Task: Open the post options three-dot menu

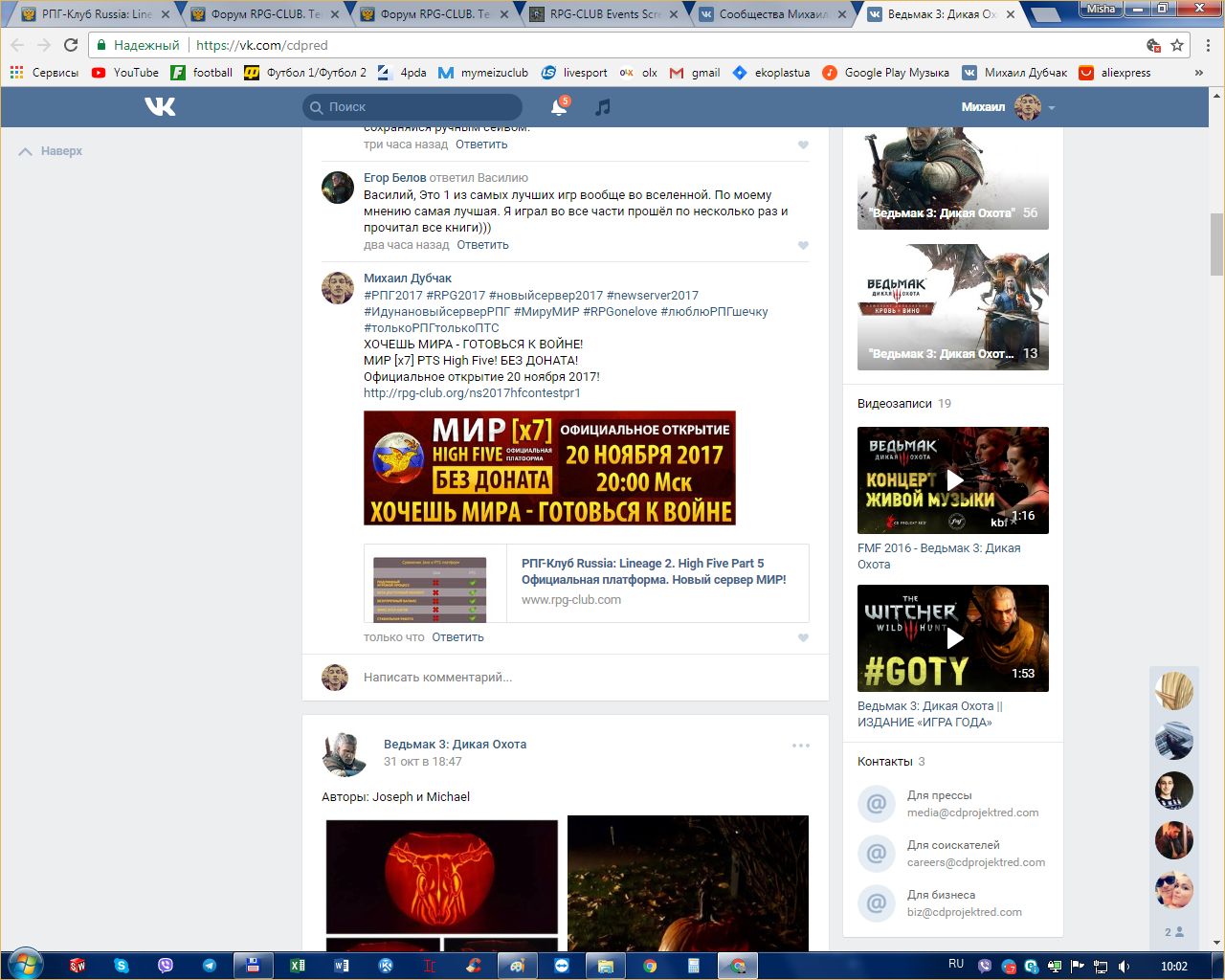Action: pyautogui.click(x=801, y=746)
